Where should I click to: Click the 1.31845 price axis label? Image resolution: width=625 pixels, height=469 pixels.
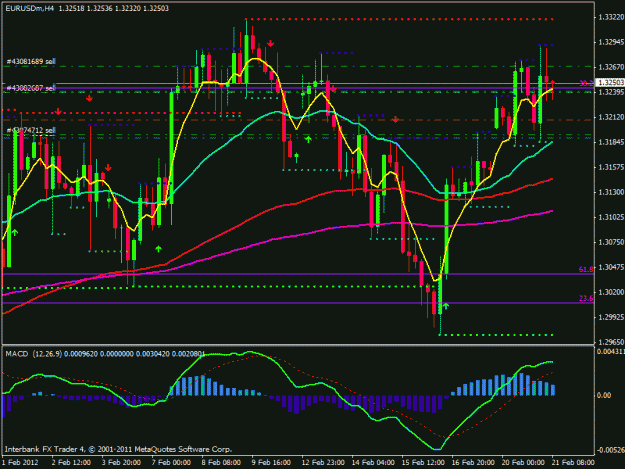611,142
